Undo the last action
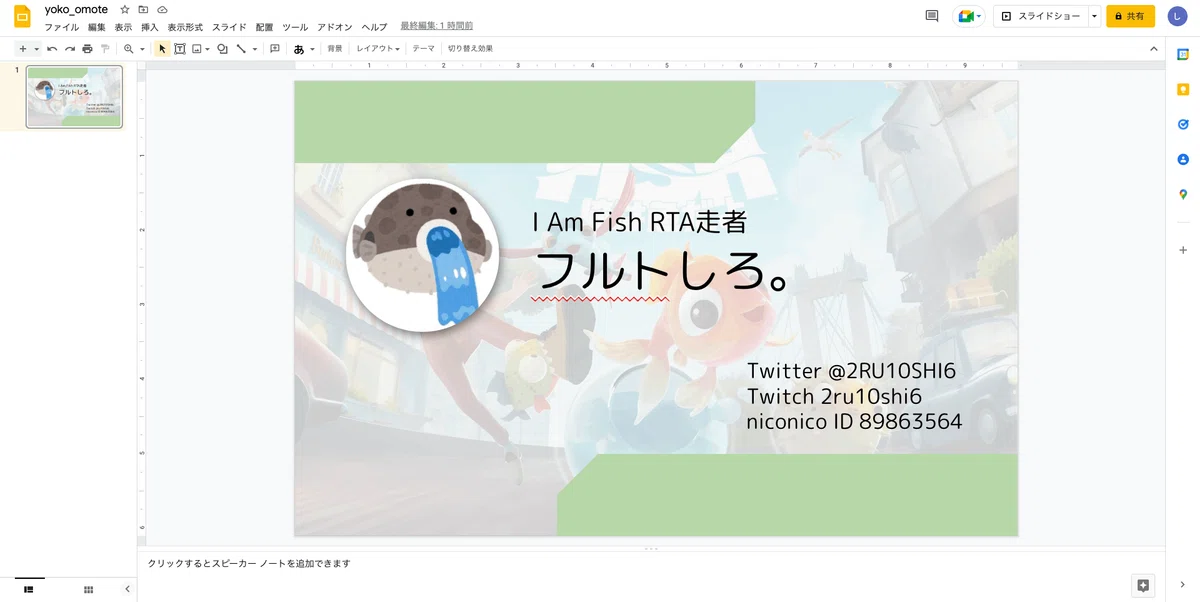1200x602 pixels. (52, 48)
